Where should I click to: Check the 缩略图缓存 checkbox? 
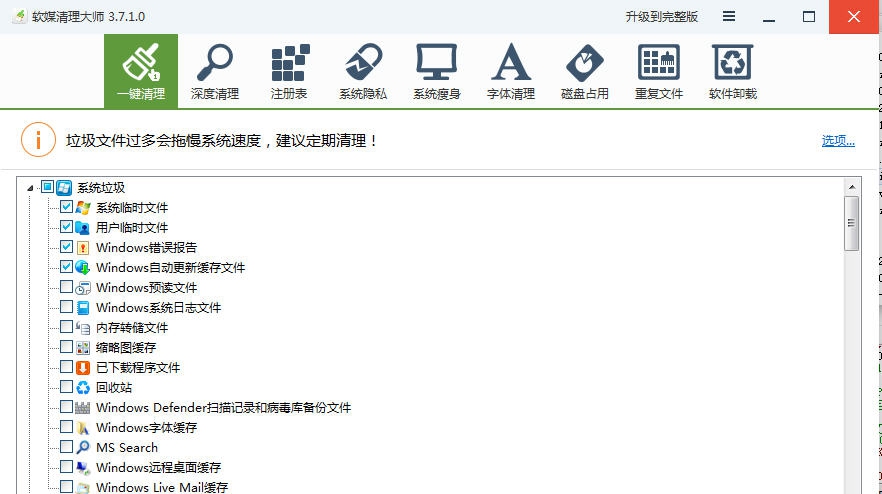(66, 347)
